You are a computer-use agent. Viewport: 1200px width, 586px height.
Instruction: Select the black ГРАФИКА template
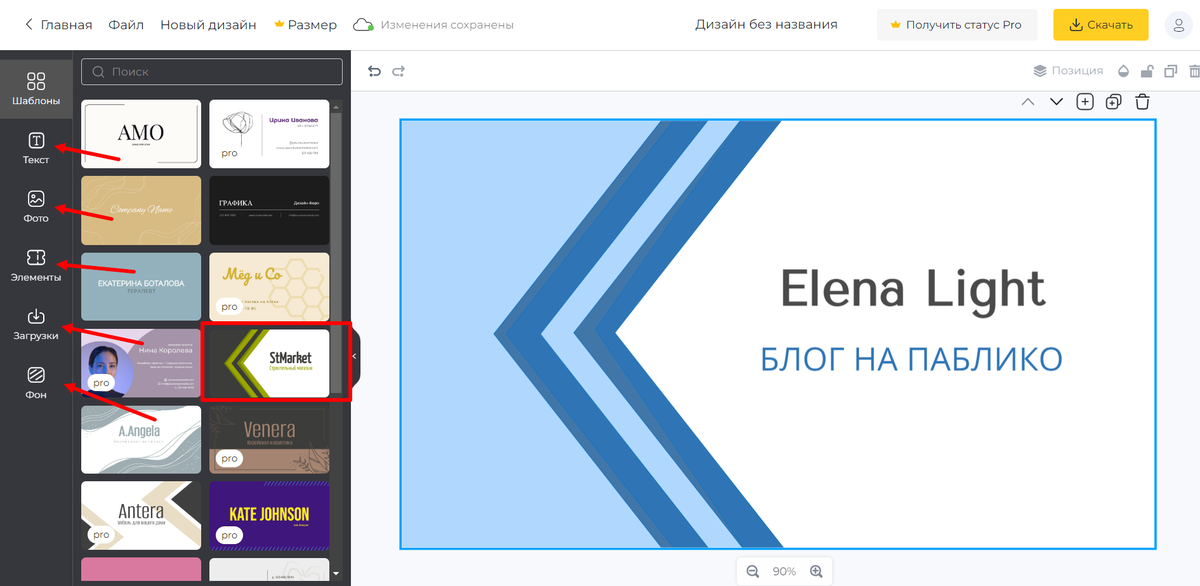tap(269, 210)
